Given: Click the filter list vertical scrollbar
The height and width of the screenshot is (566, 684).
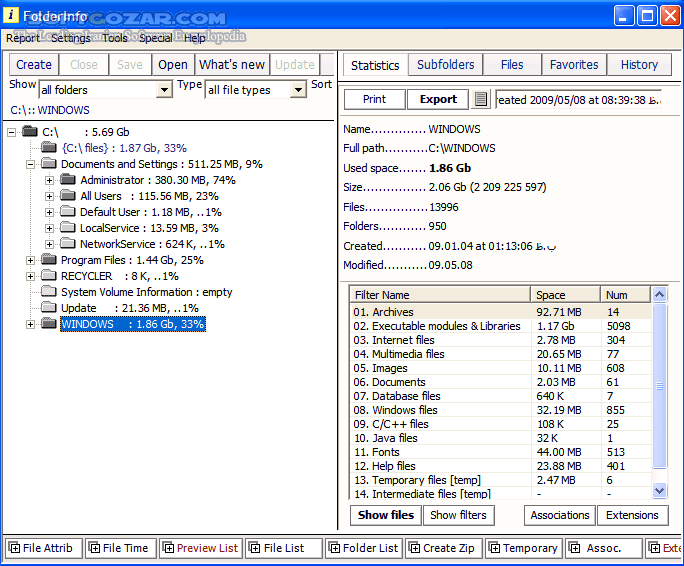Looking at the screenshot, I should [659, 390].
